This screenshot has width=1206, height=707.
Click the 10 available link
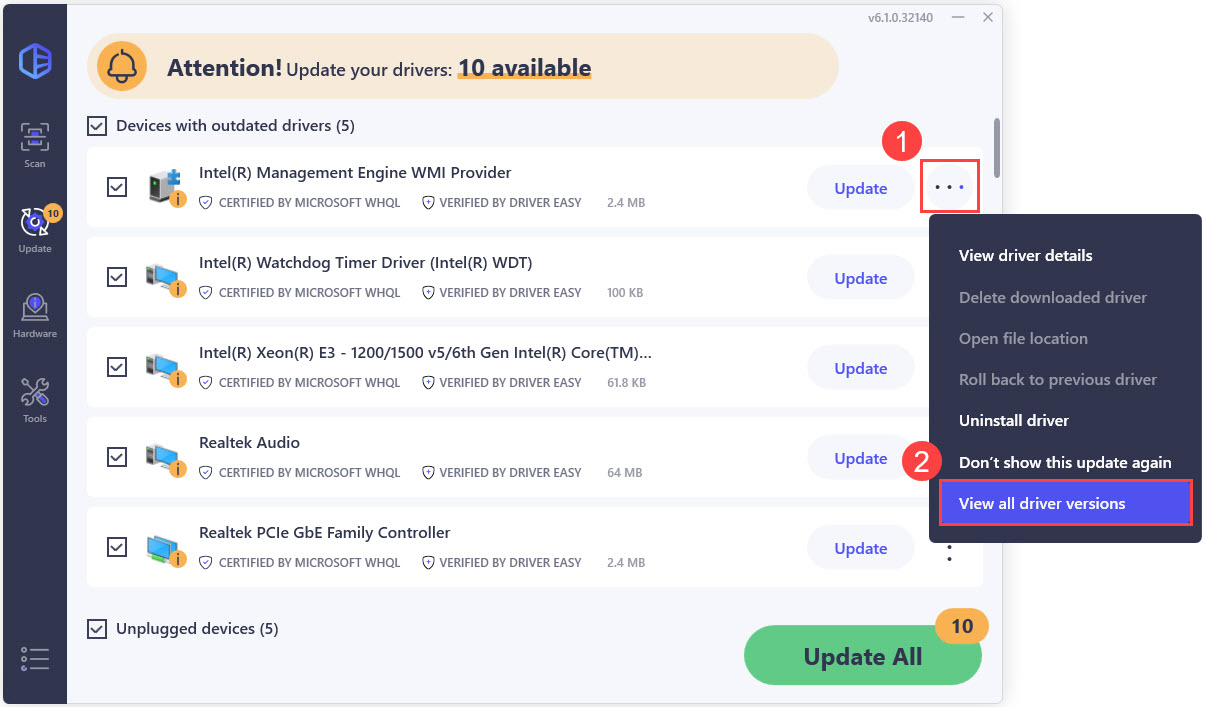point(525,68)
